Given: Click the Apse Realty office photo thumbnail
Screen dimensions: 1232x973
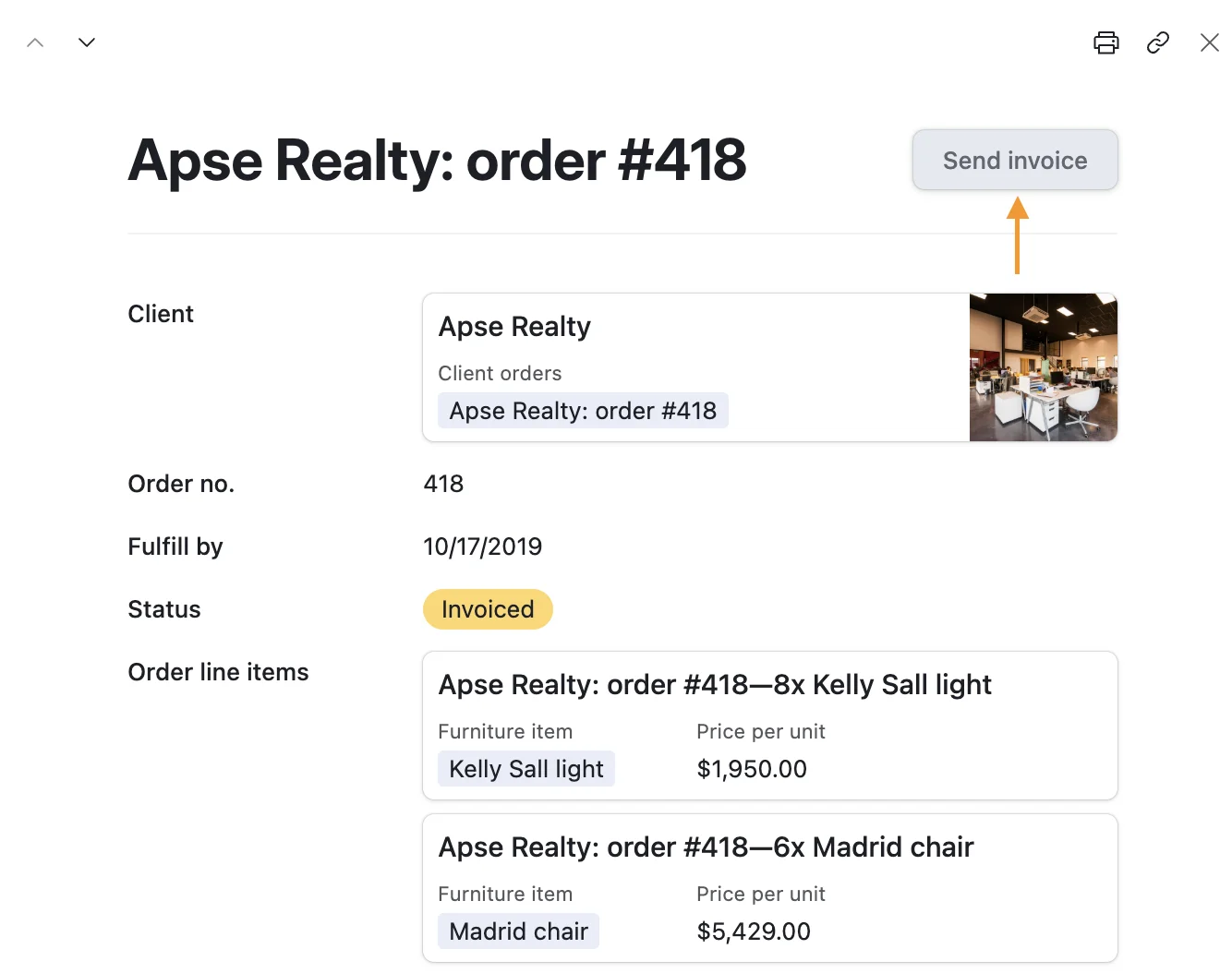Looking at the screenshot, I should (x=1043, y=367).
